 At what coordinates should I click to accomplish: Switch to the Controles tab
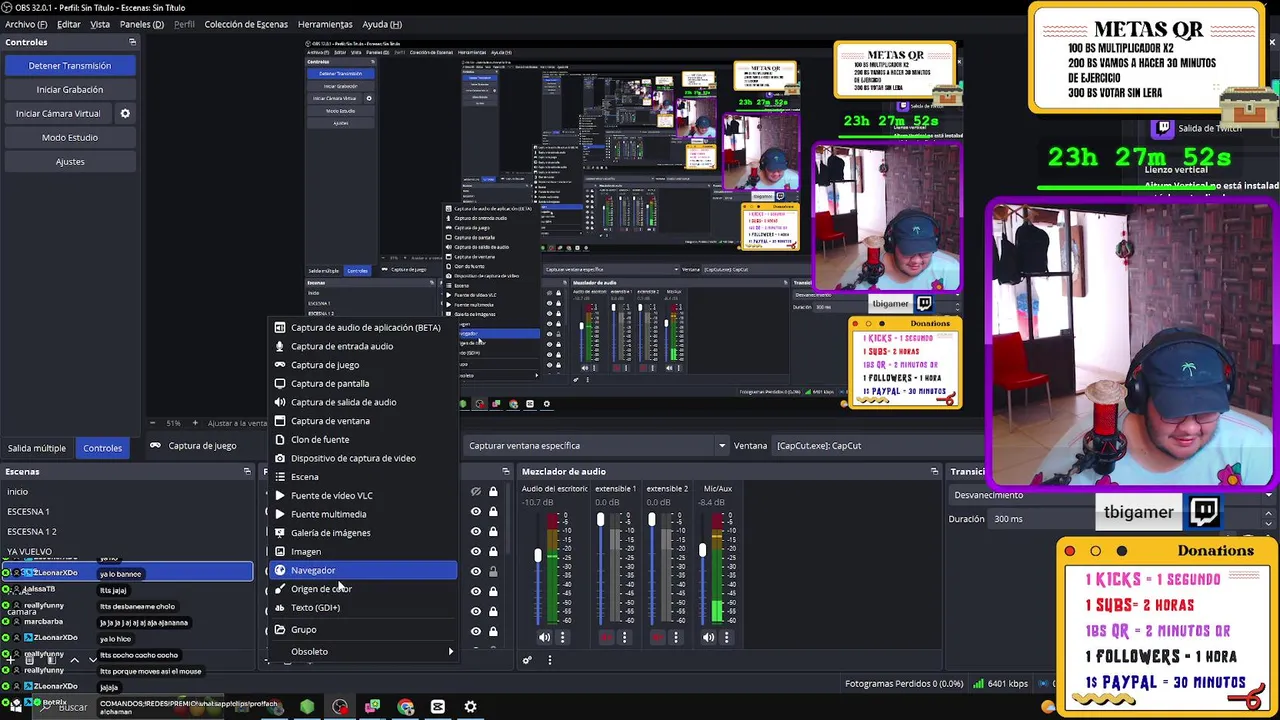click(x=102, y=448)
